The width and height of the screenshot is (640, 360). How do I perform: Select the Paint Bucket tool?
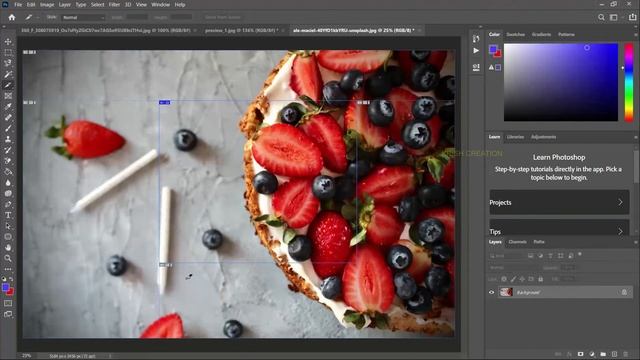8,172
